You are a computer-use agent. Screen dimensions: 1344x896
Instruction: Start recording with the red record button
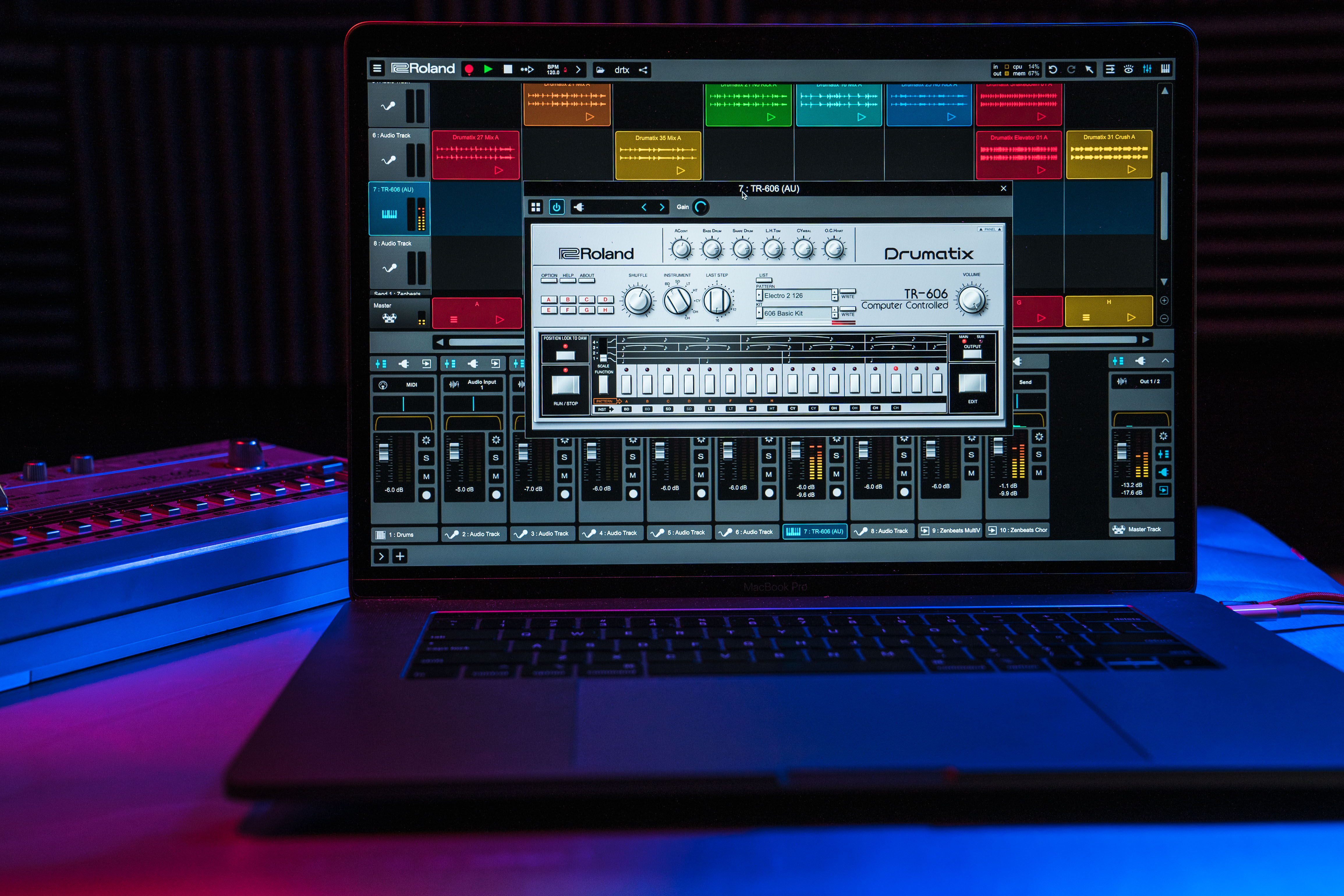pyautogui.click(x=469, y=70)
